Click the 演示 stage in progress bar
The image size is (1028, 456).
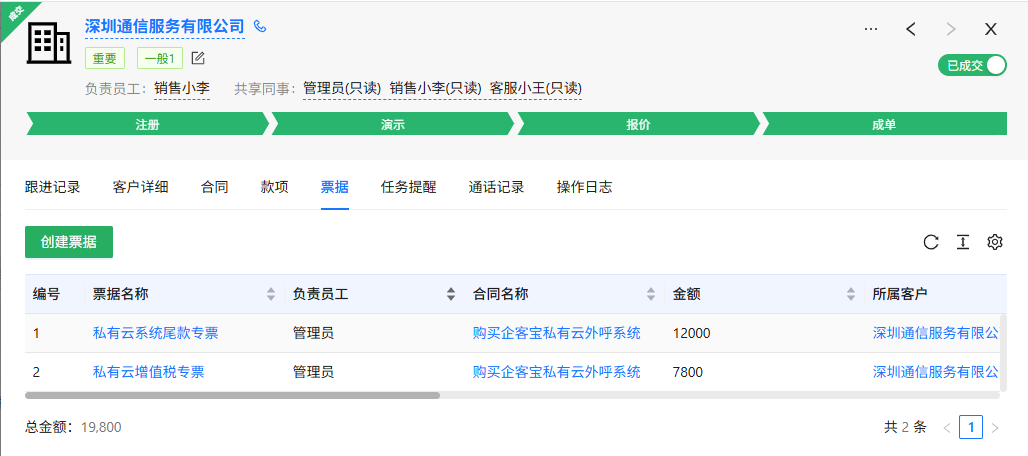[393, 124]
